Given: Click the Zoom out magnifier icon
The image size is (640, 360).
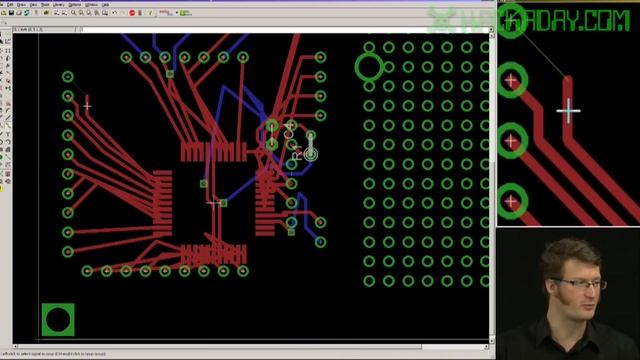Looking at the screenshot, I should click(x=89, y=13).
